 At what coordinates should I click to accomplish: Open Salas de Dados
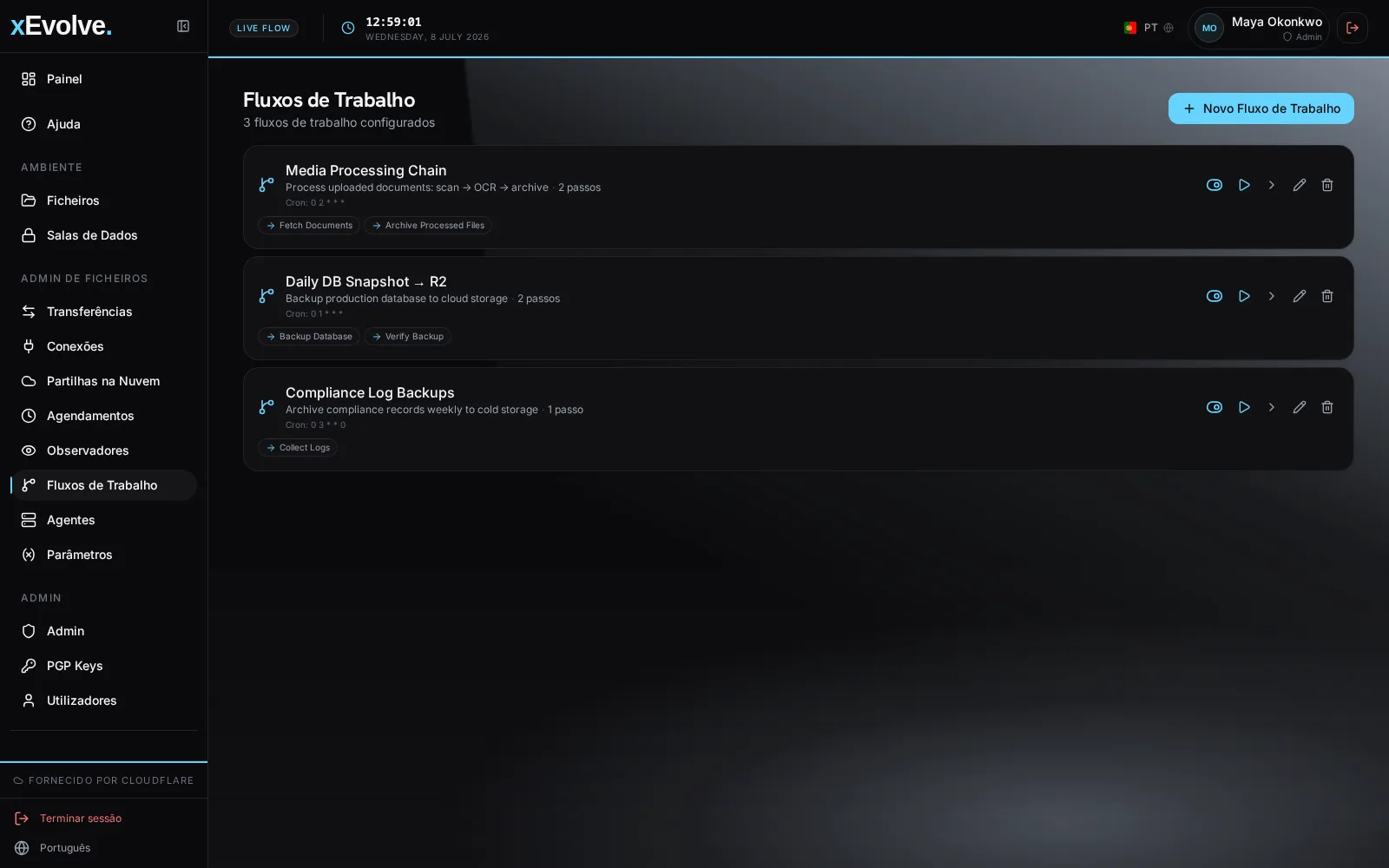(103, 235)
